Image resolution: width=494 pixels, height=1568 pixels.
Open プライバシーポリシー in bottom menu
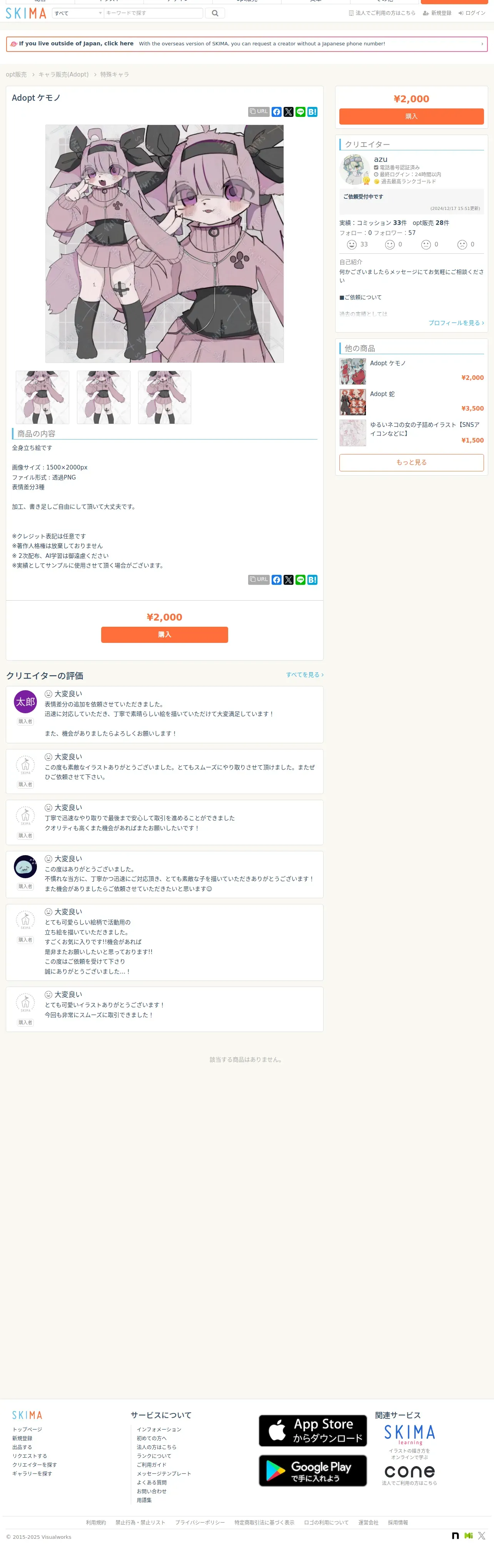click(200, 1523)
